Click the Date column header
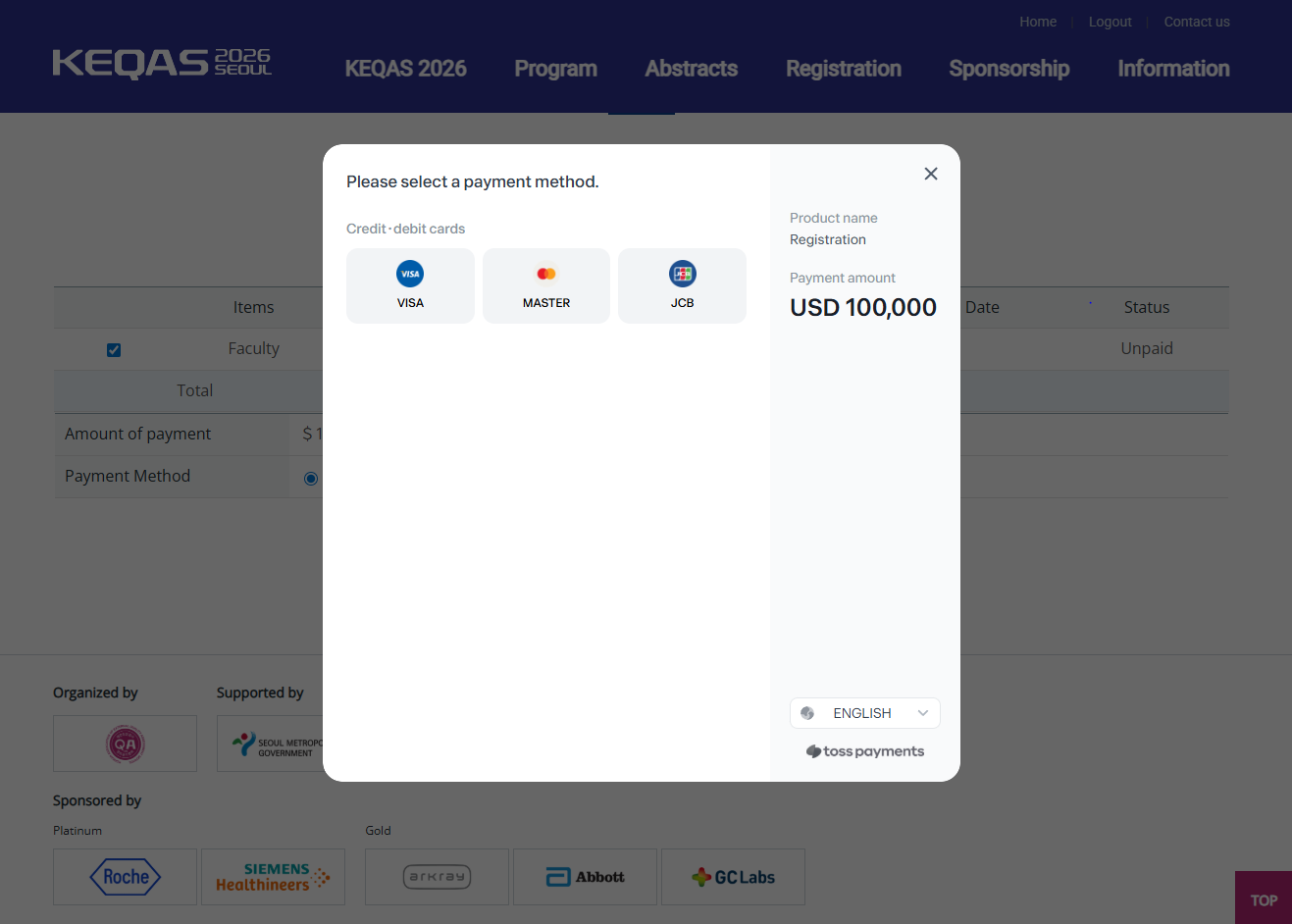Image resolution: width=1292 pixels, height=924 pixels. pyautogui.click(x=982, y=307)
